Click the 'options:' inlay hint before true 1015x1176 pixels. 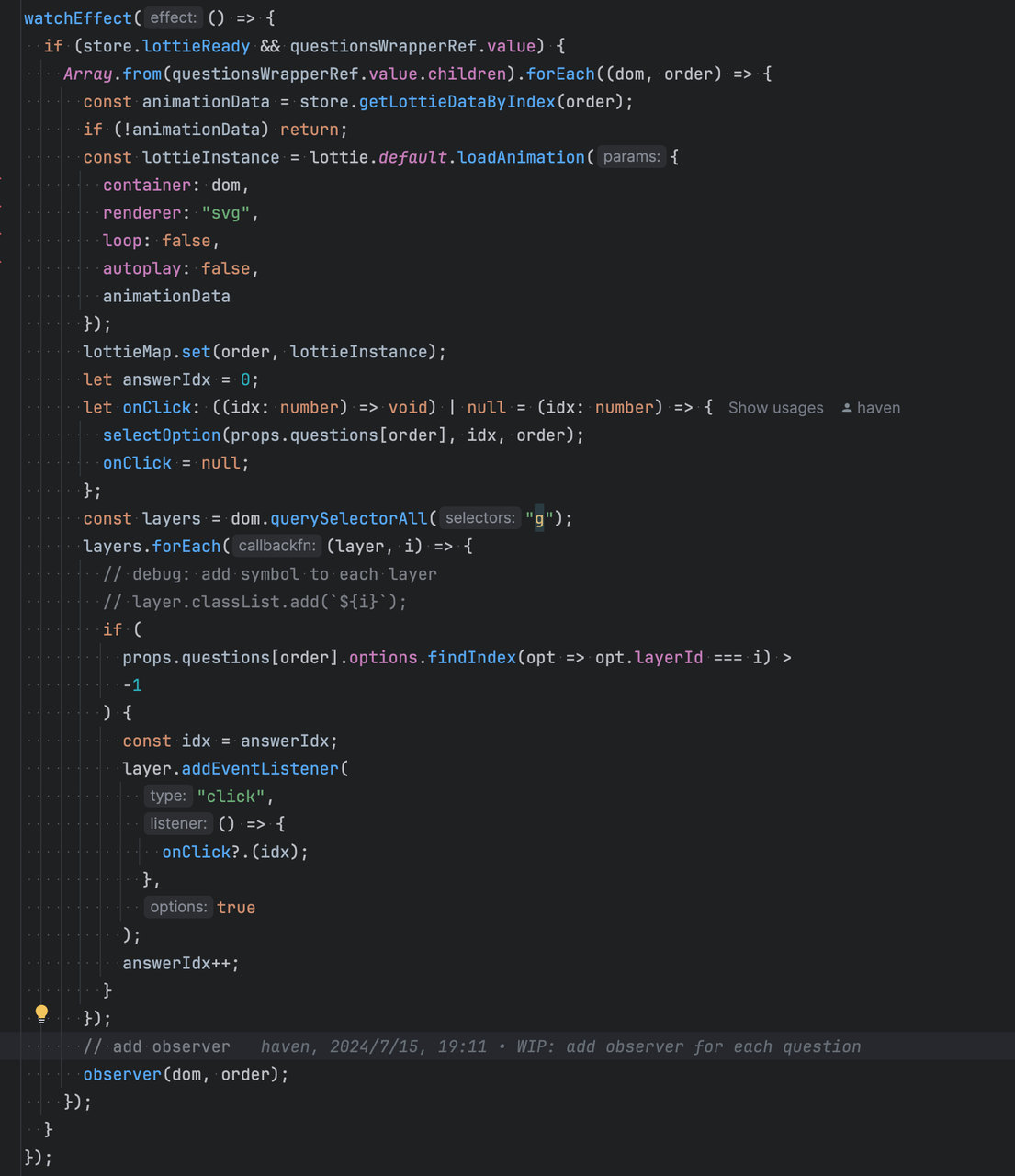tap(178, 907)
